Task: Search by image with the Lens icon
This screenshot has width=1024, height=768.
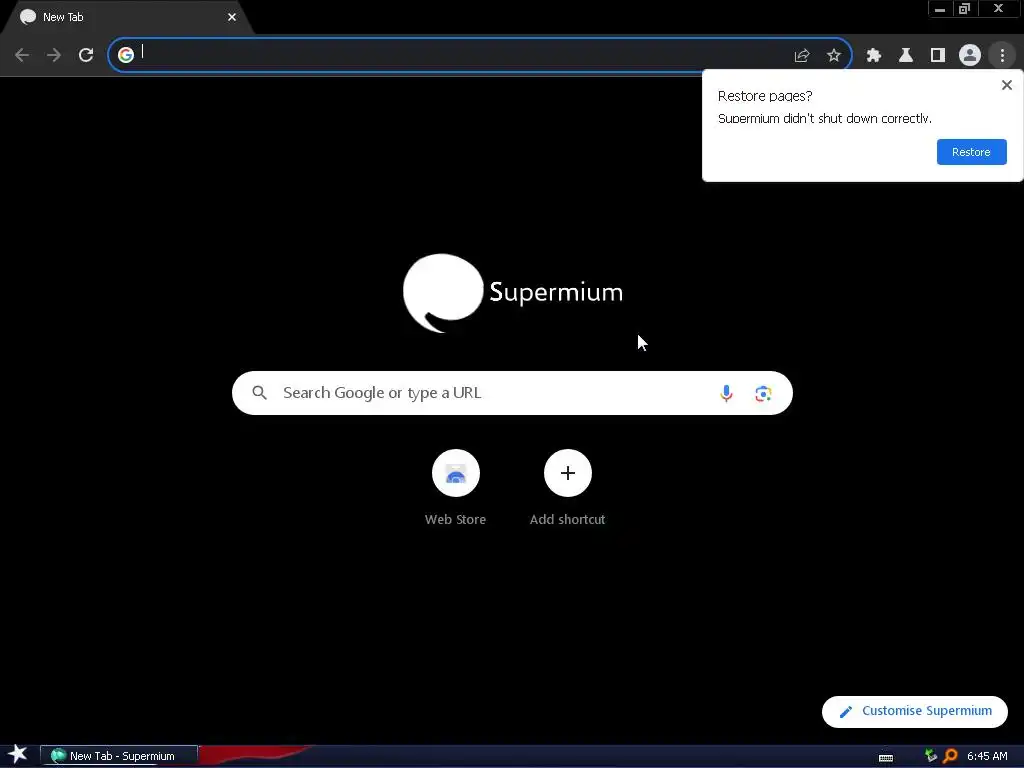Action: 763,394
